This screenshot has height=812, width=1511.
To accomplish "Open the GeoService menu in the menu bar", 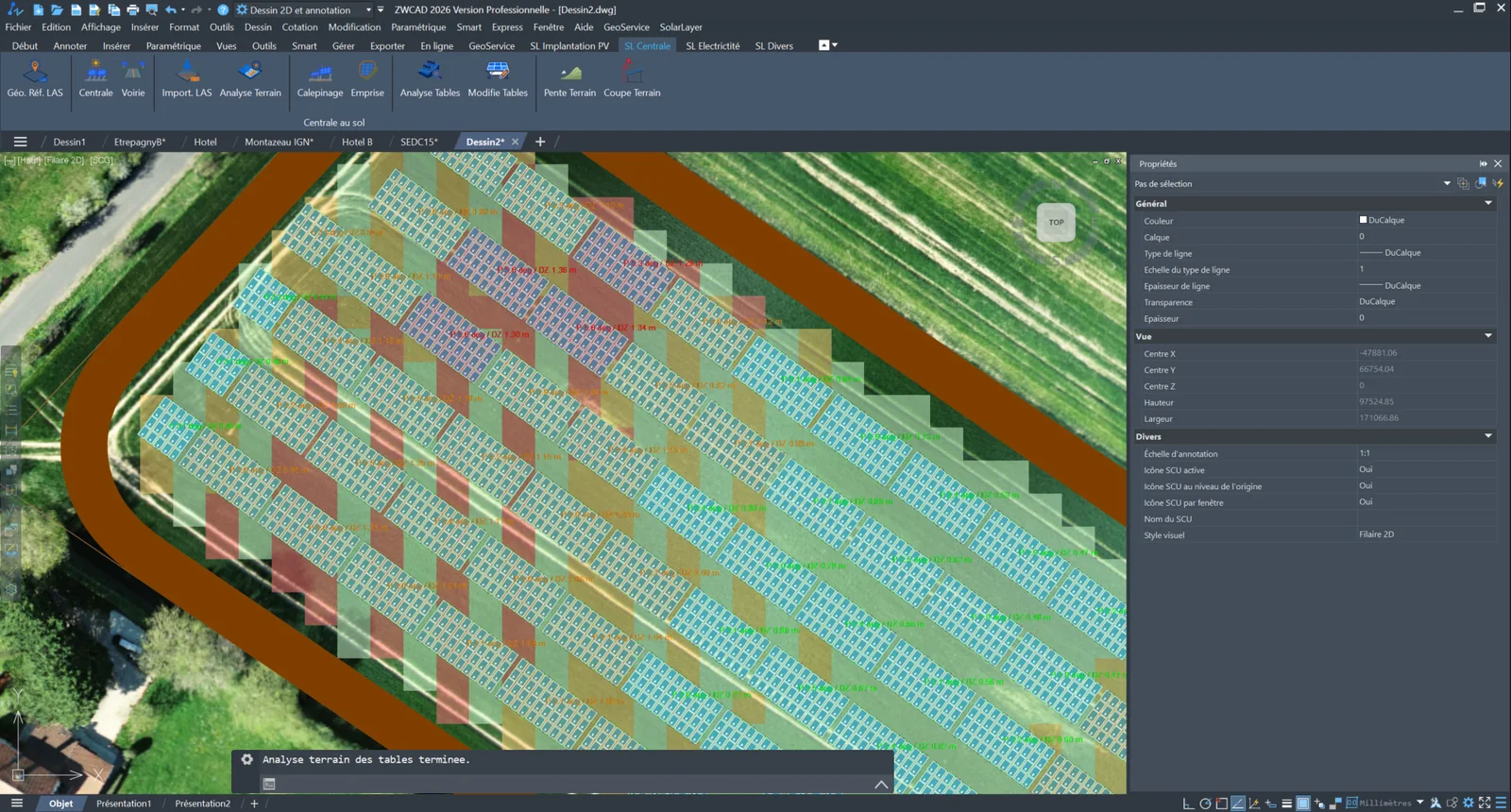I will [x=626, y=27].
